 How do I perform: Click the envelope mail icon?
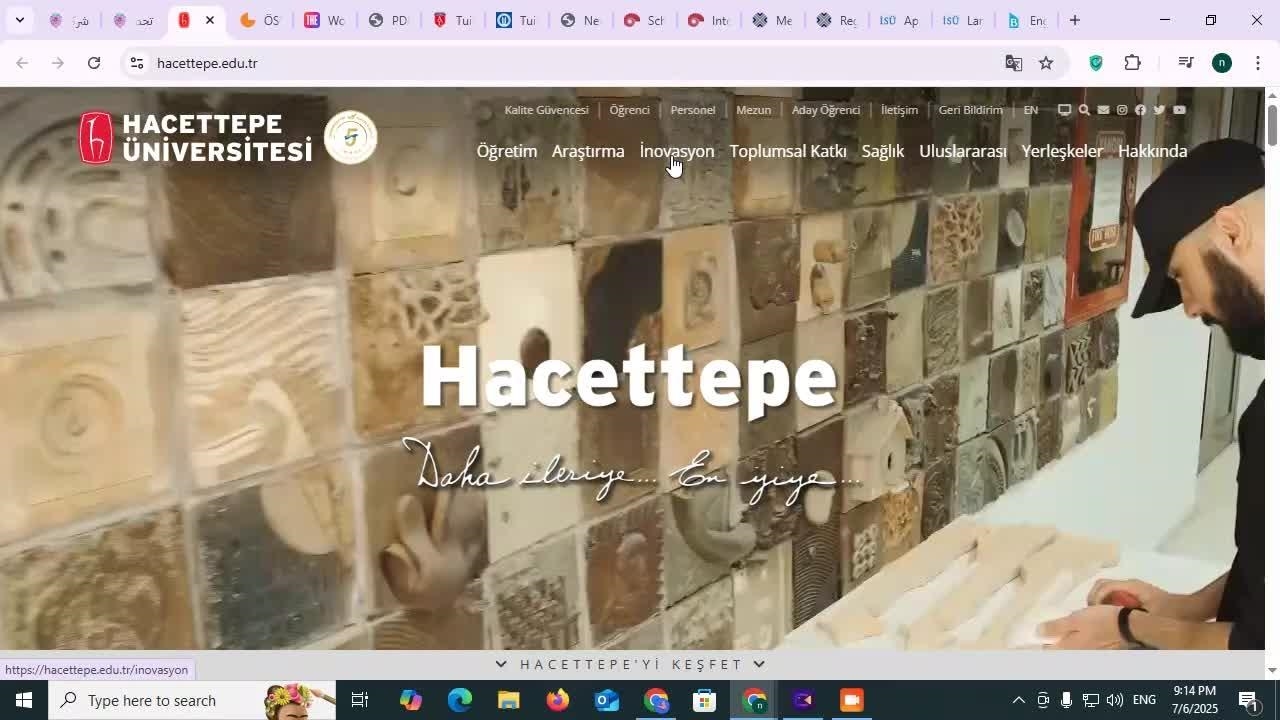click(1103, 110)
